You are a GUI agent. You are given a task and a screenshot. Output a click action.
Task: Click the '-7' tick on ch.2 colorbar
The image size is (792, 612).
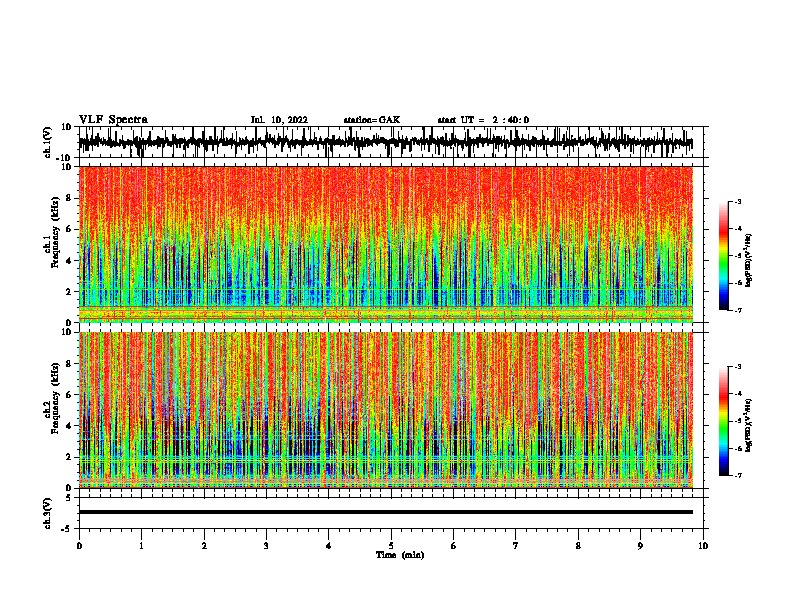click(738, 476)
